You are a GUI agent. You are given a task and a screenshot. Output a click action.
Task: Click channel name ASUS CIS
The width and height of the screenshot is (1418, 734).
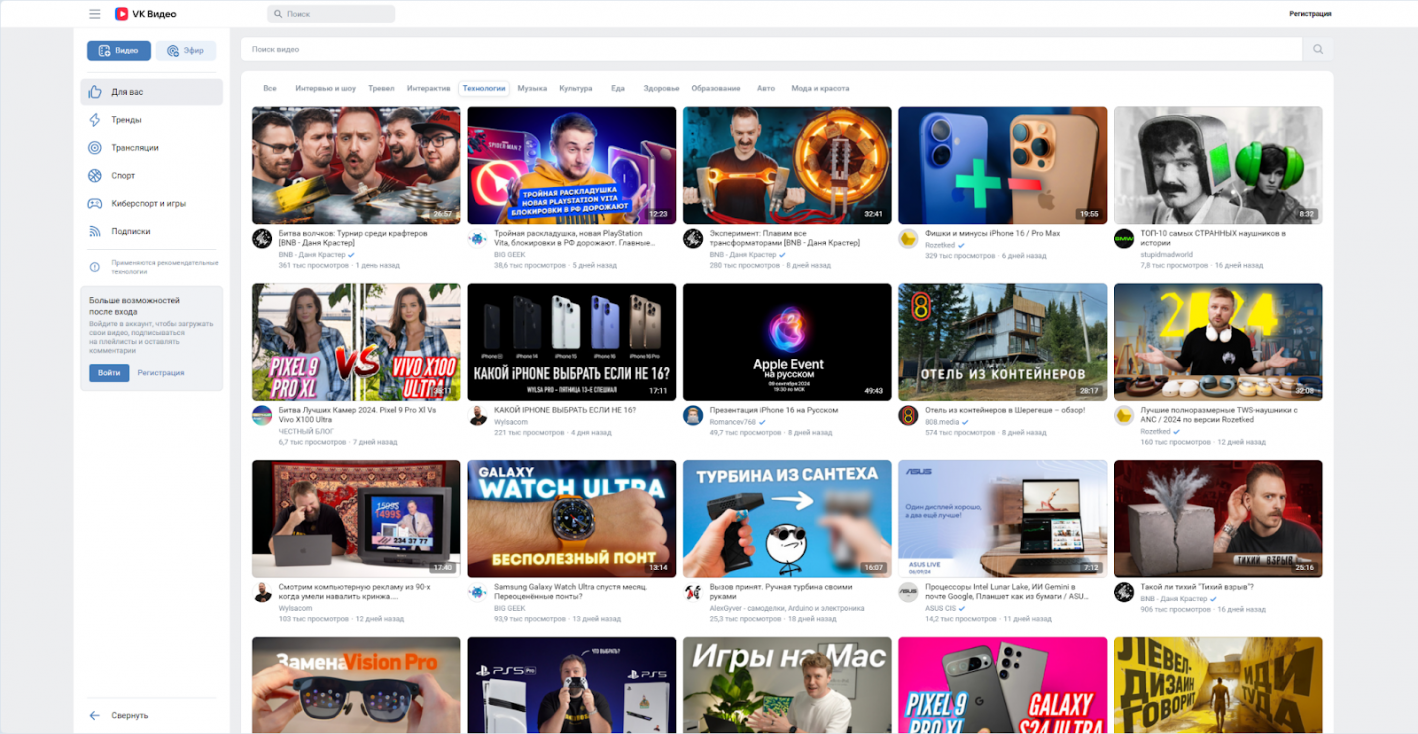click(x=941, y=608)
